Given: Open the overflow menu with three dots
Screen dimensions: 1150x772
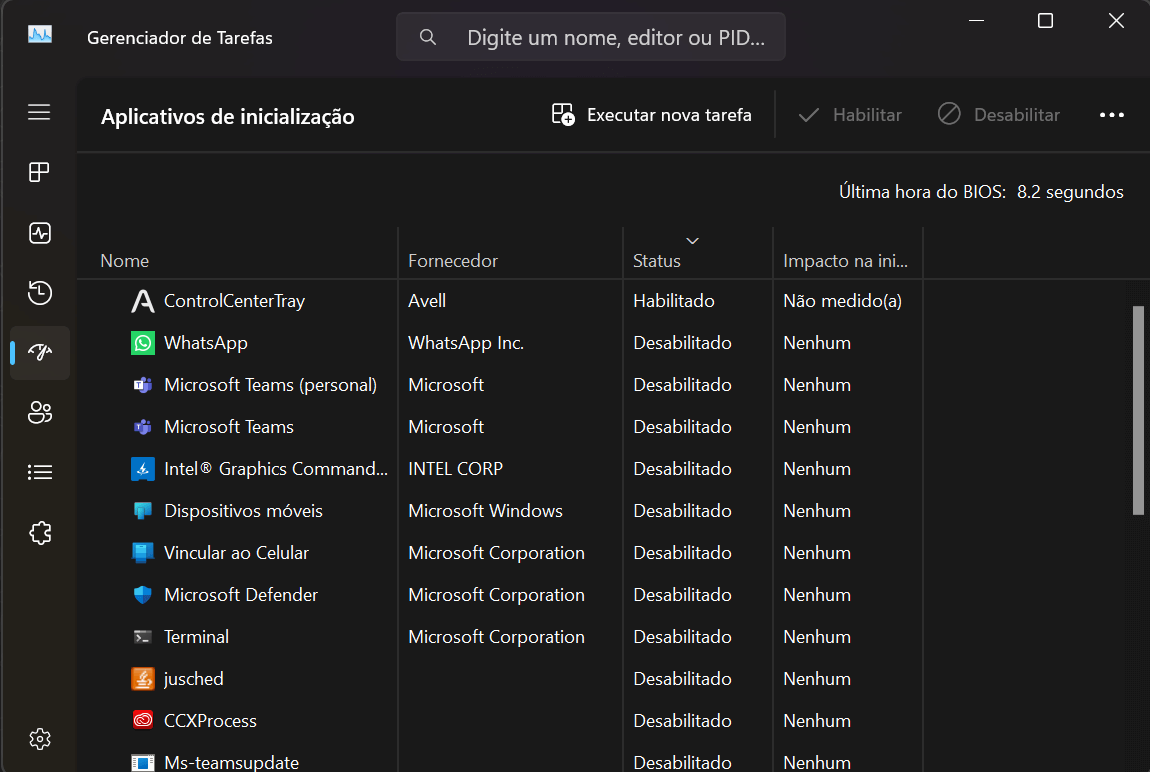Looking at the screenshot, I should [x=1111, y=114].
